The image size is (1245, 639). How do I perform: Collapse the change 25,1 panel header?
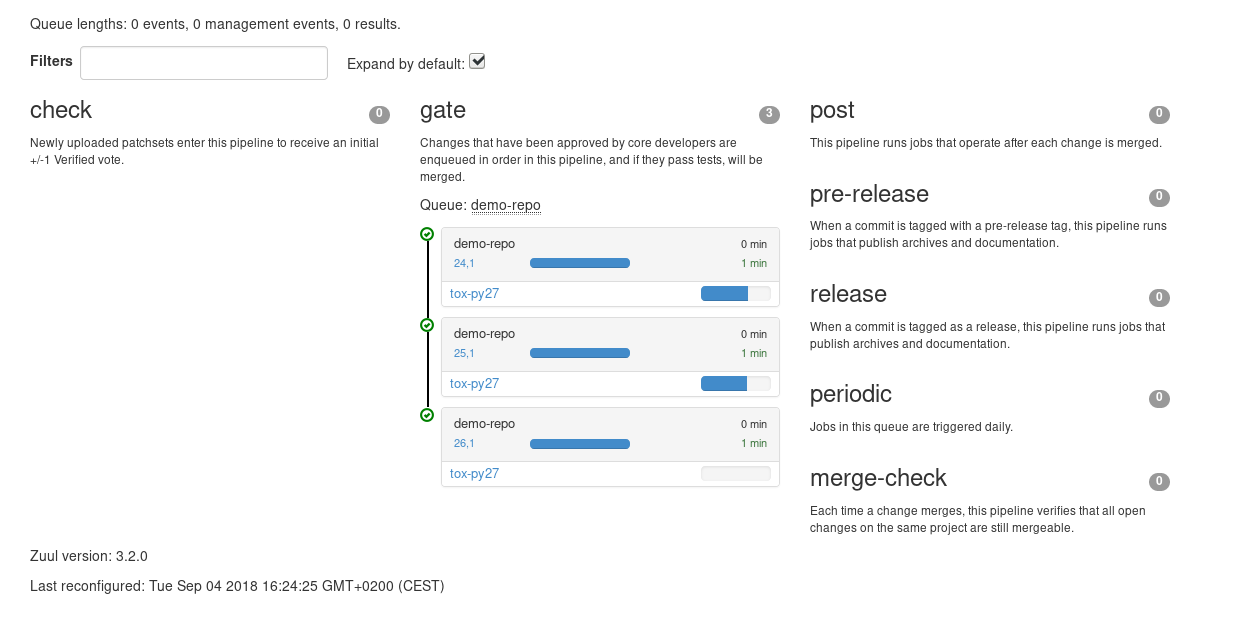(610, 334)
